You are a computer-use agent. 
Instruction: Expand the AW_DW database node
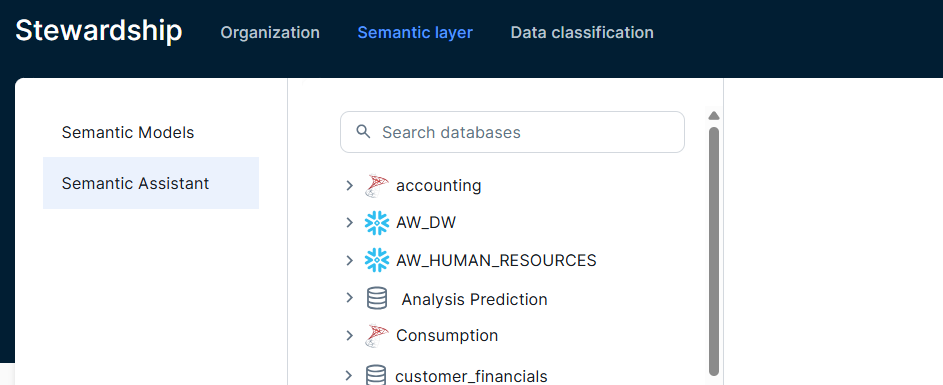point(349,223)
